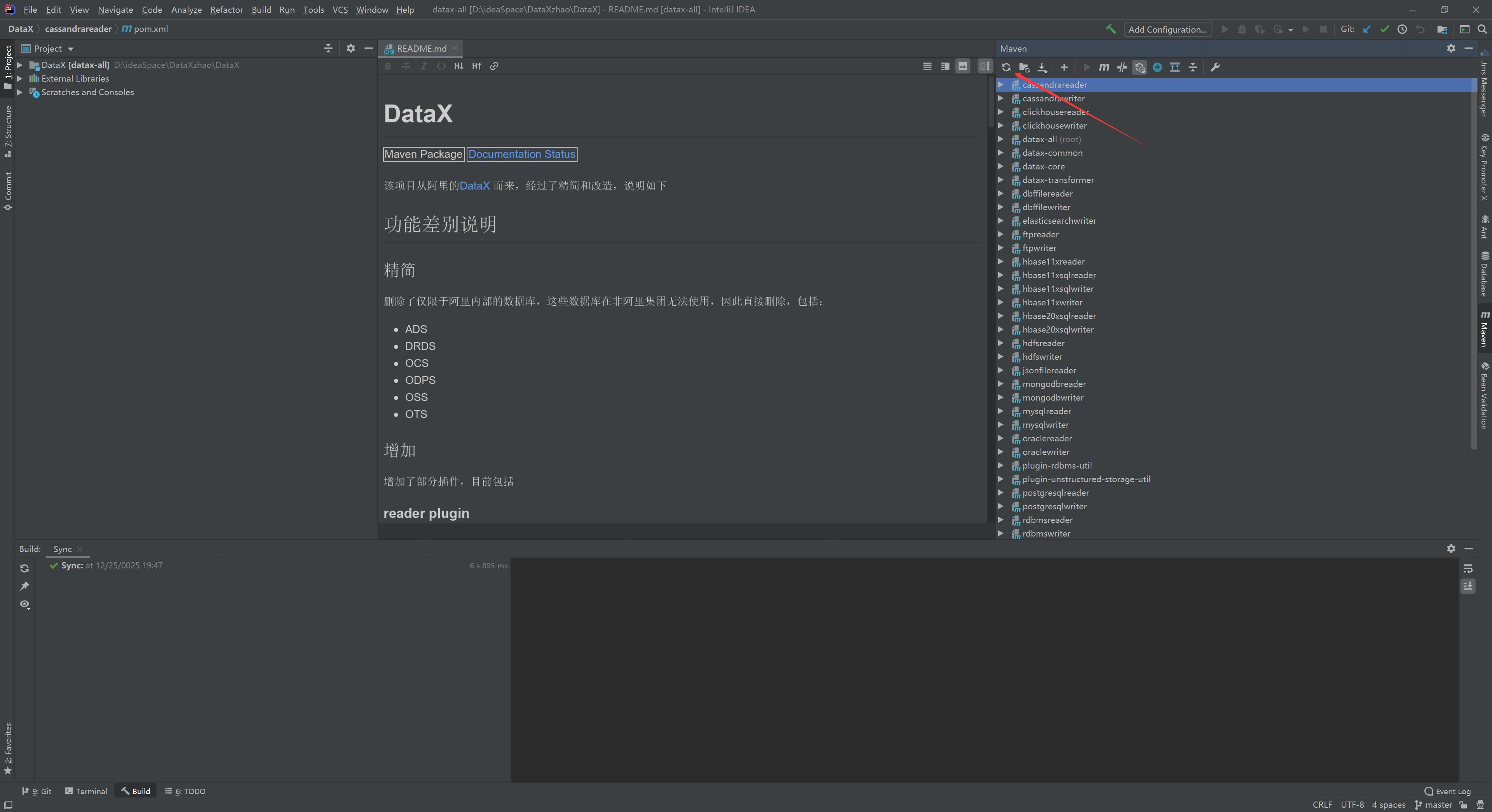The width and height of the screenshot is (1492, 812).
Task: Execute Maven Goal using the m icon
Action: [1105, 67]
